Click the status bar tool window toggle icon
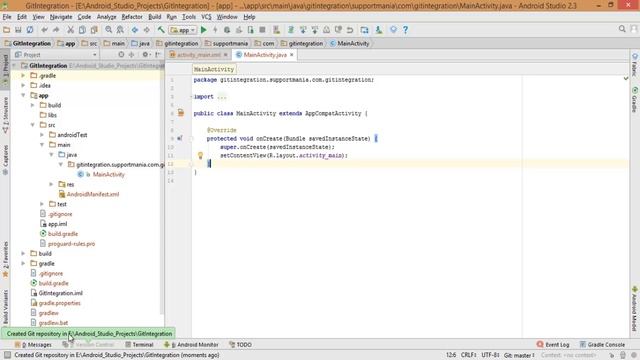The width and height of the screenshot is (640, 360). [7, 355]
